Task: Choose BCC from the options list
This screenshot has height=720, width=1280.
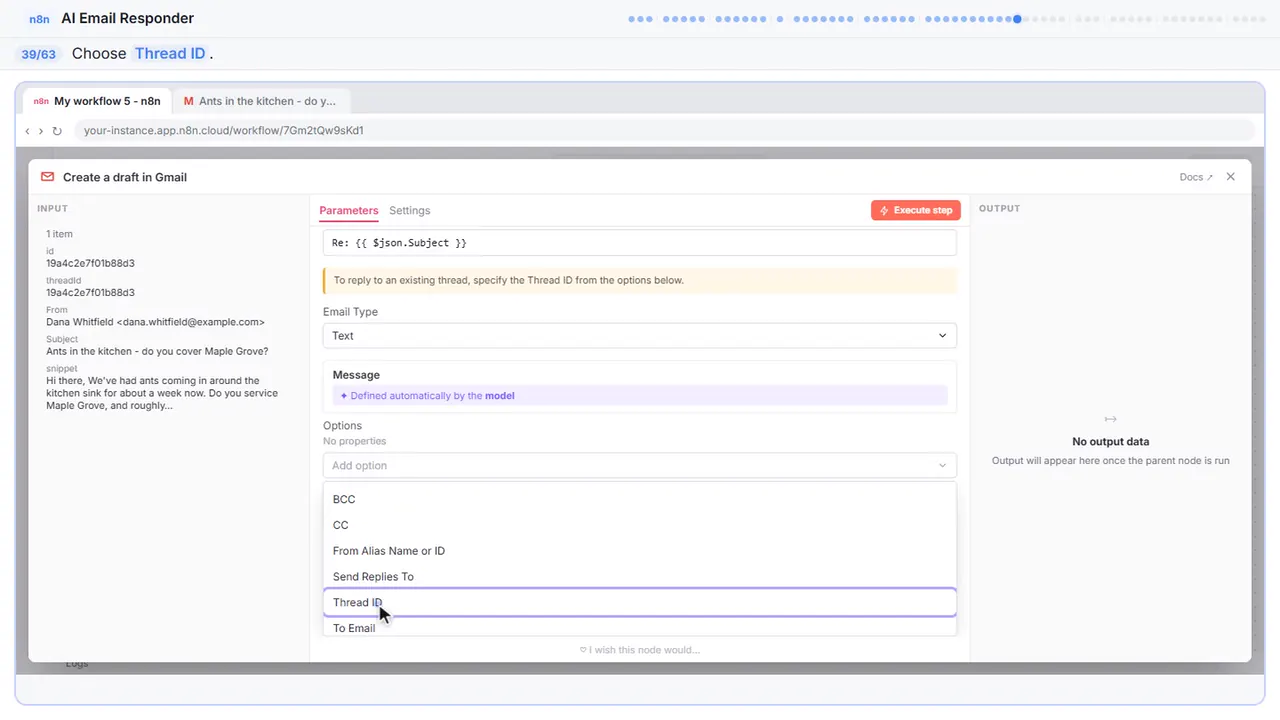Action: [640, 499]
